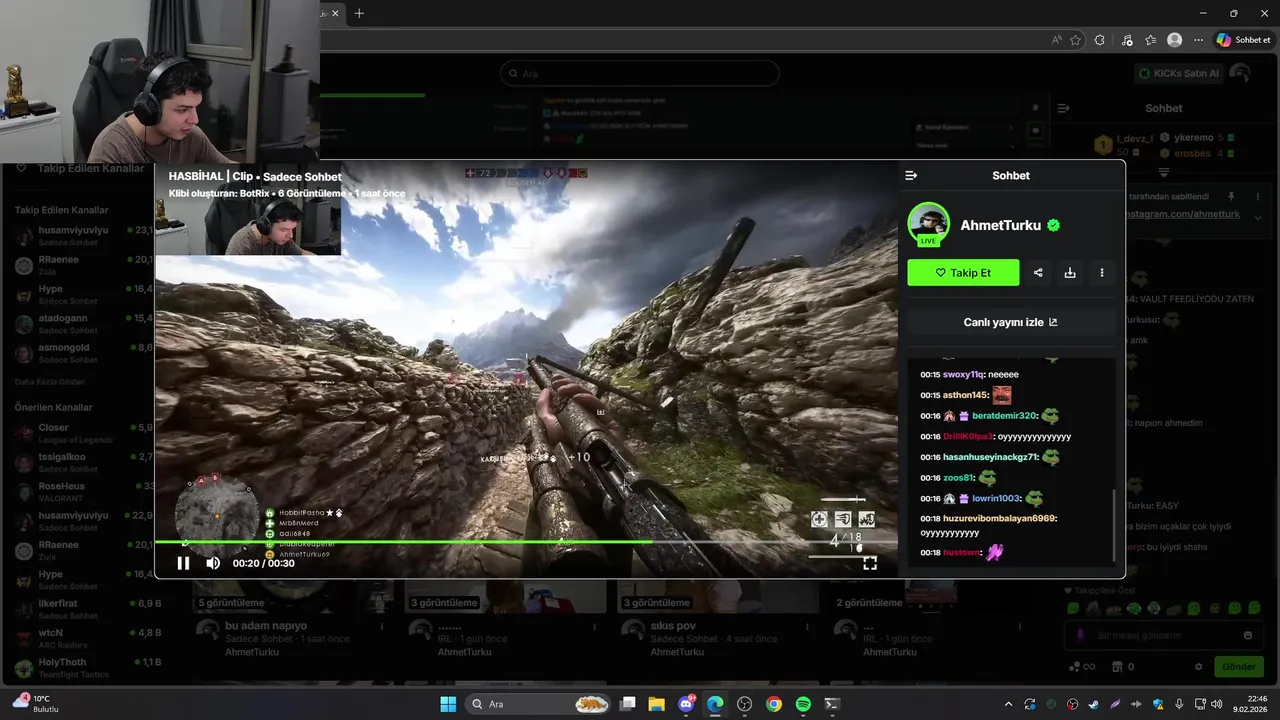Open Edge Settings and more menu
1280x720 pixels.
pyautogui.click(x=1198, y=40)
